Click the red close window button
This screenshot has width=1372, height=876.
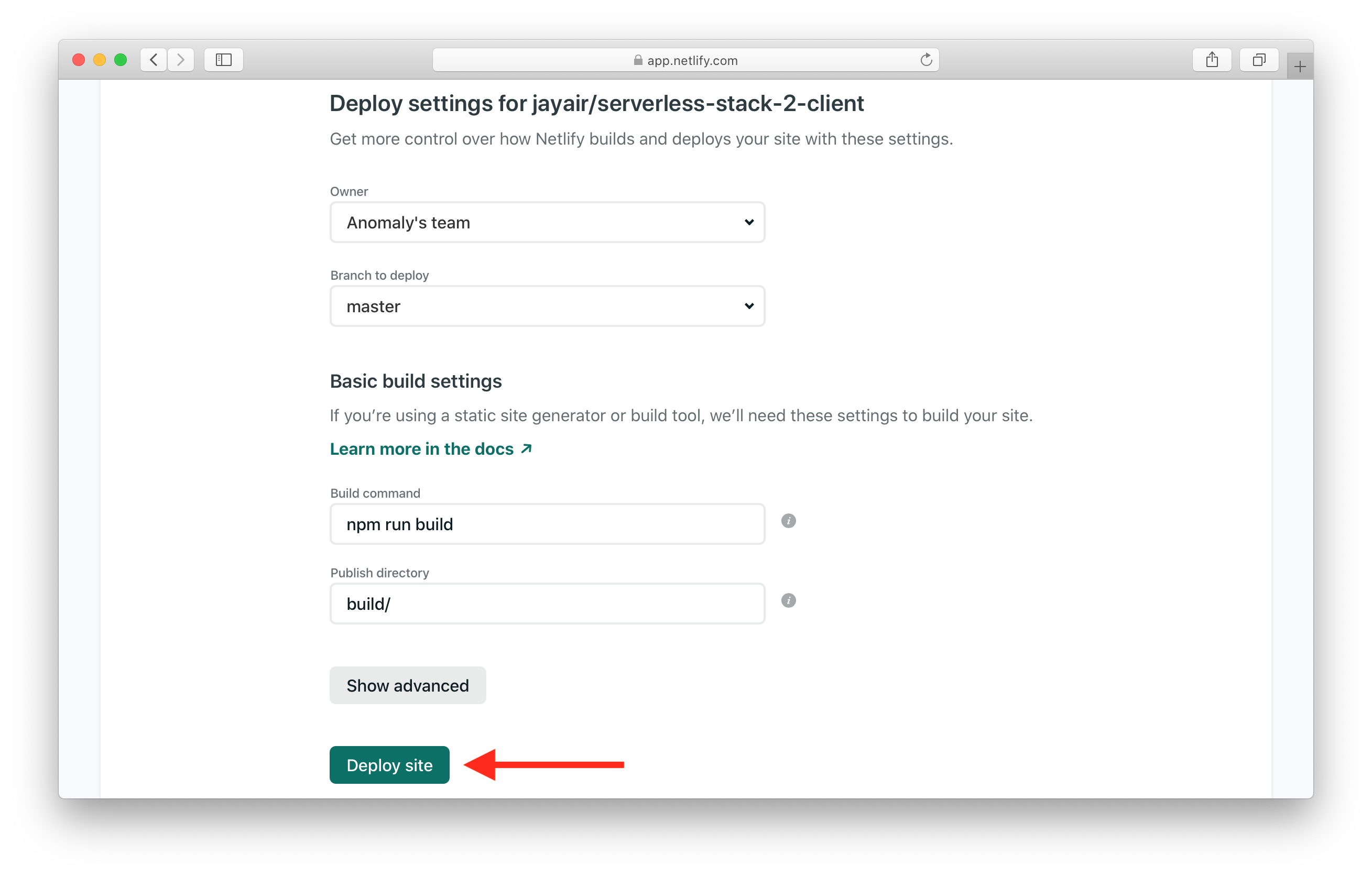pyautogui.click(x=79, y=60)
